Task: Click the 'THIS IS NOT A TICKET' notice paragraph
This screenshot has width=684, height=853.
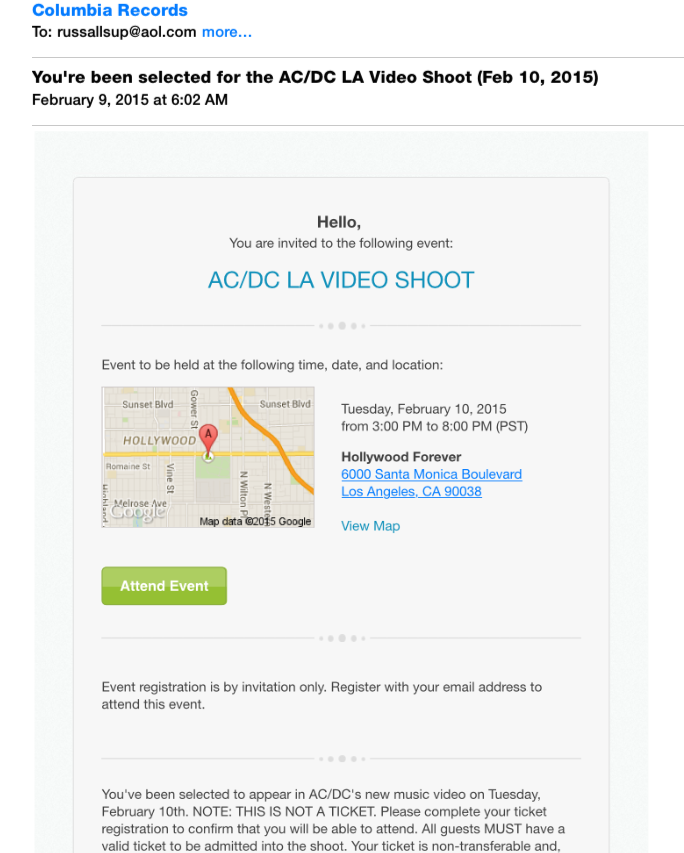Action: (x=333, y=820)
